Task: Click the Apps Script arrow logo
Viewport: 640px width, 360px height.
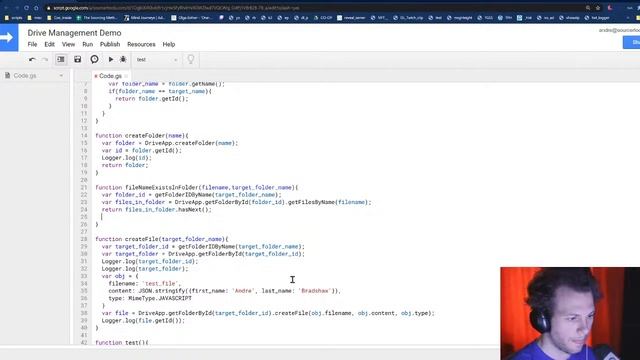Action: click(x=9, y=38)
